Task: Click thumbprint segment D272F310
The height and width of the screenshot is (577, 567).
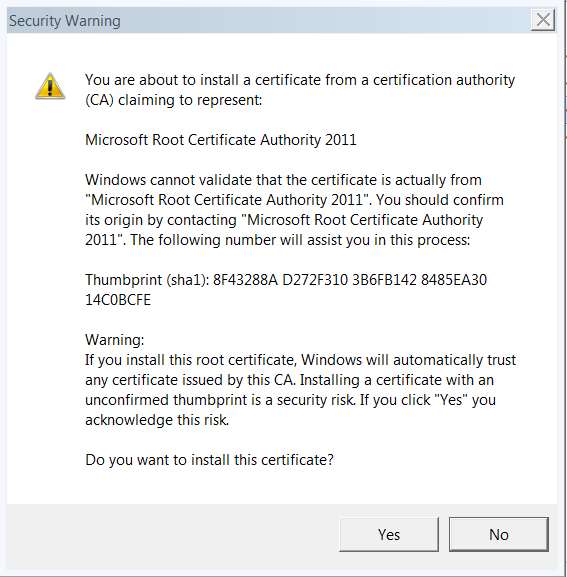Action: (x=315, y=280)
